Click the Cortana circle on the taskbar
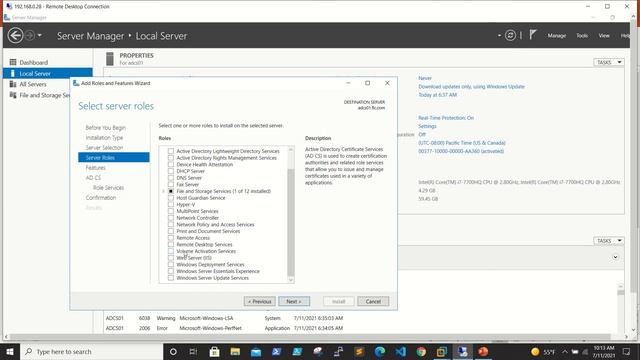This screenshot has width=640, height=360. pos(173,351)
